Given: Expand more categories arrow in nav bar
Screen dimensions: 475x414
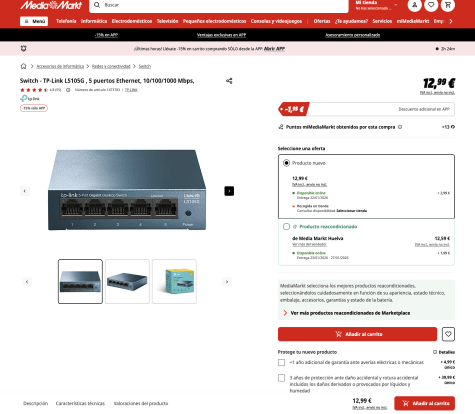Looking at the screenshot, I should click(451, 21).
